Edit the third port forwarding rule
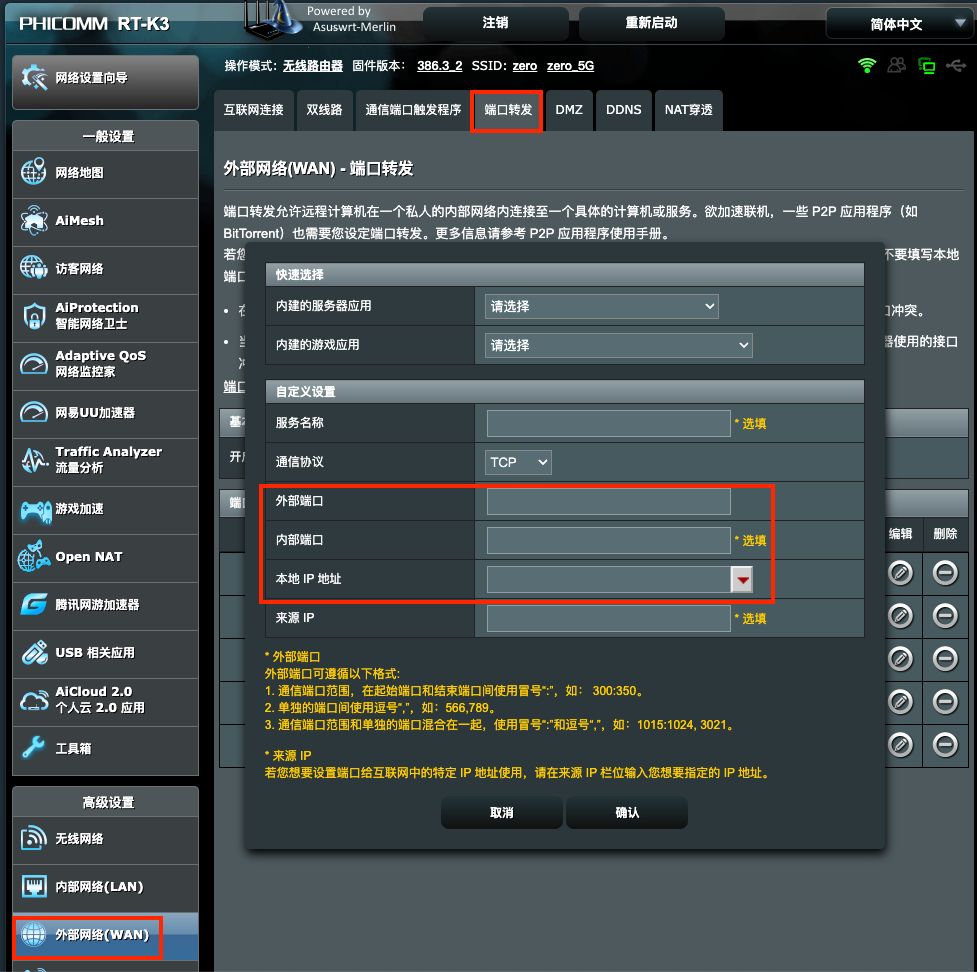977x972 pixels. [x=900, y=659]
